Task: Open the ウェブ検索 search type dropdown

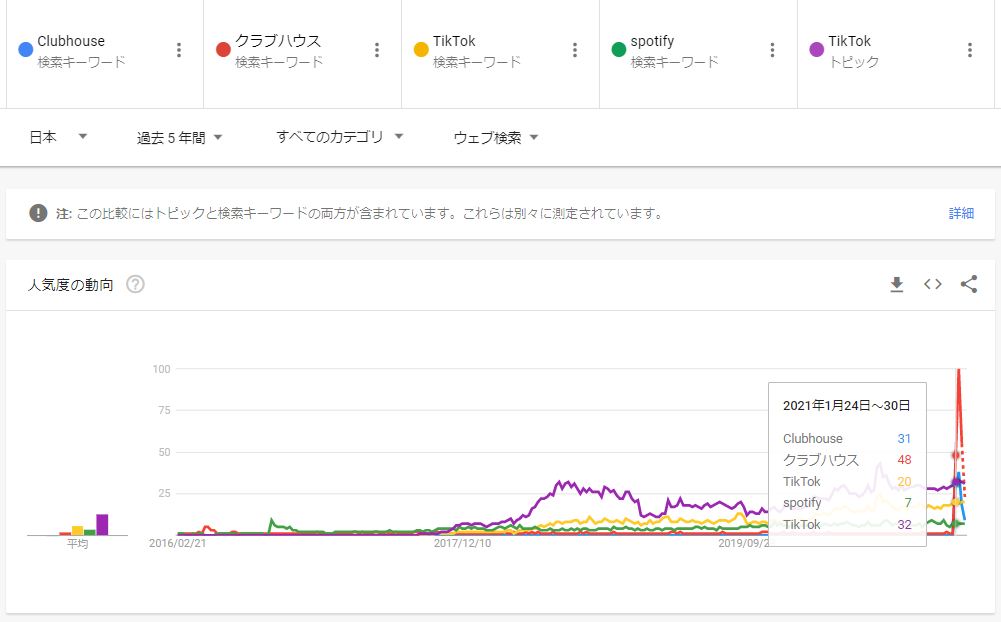Action: click(x=496, y=137)
